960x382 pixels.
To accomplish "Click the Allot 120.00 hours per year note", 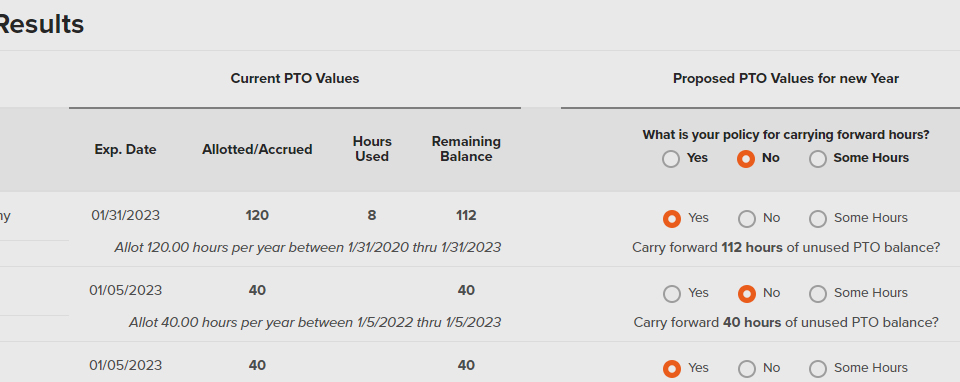I will [307, 247].
